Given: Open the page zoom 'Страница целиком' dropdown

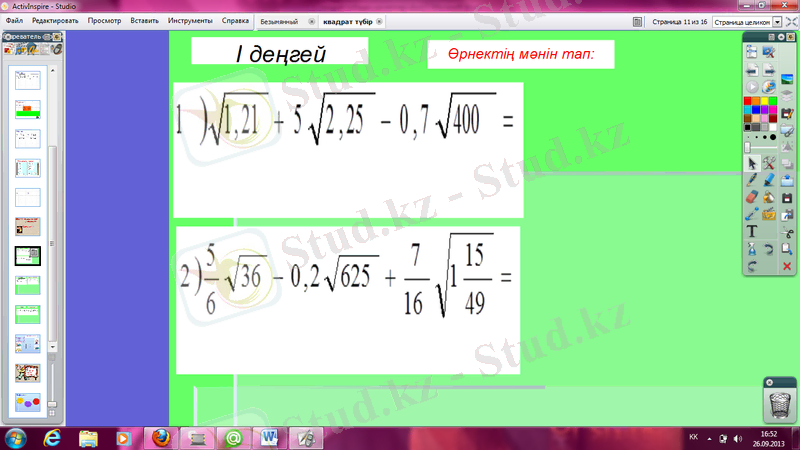Looking at the screenshot, I should pyautogui.click(x=747, y=21).
